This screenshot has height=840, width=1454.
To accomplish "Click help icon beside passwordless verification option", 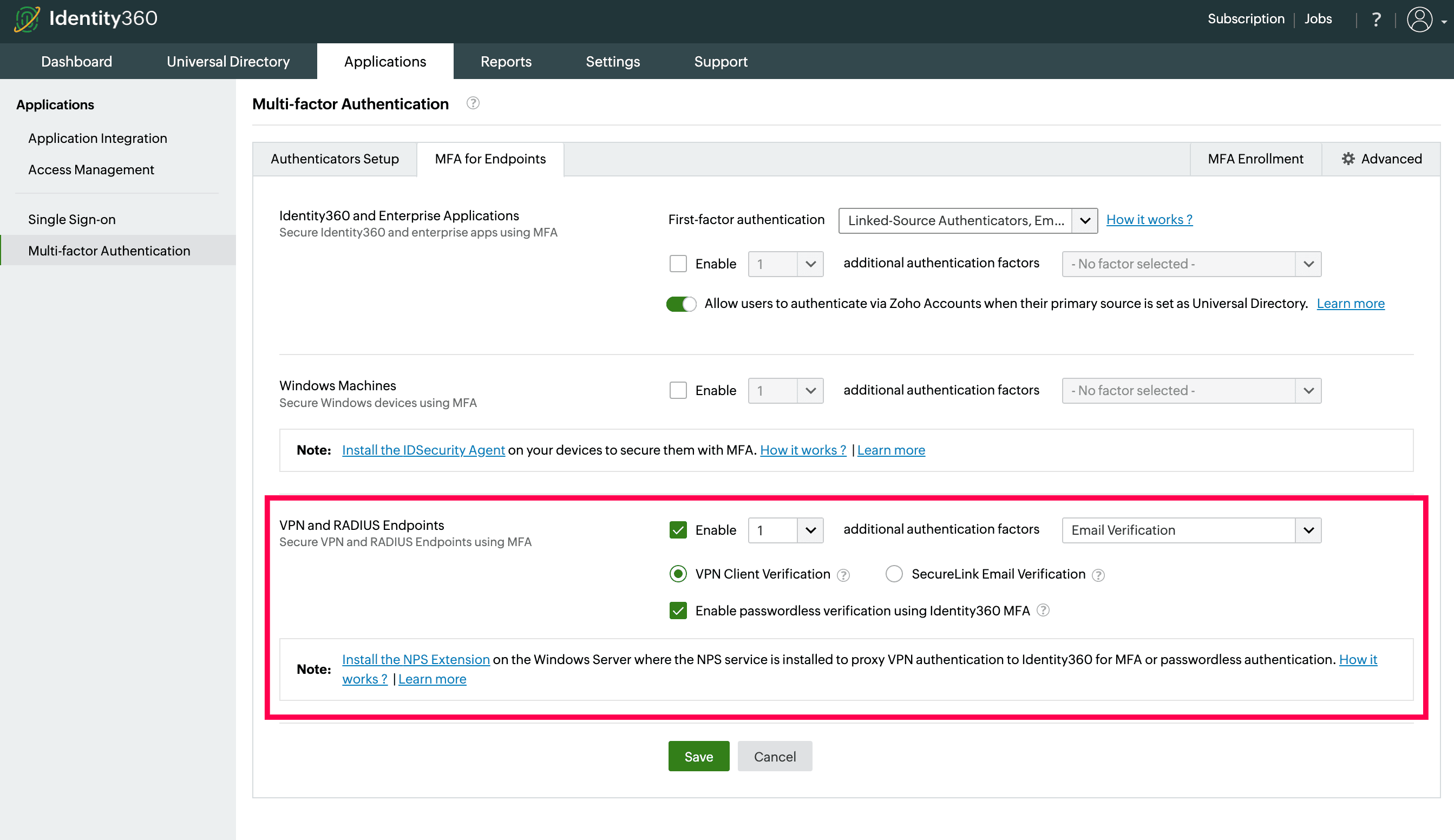I will point(1043,611).
